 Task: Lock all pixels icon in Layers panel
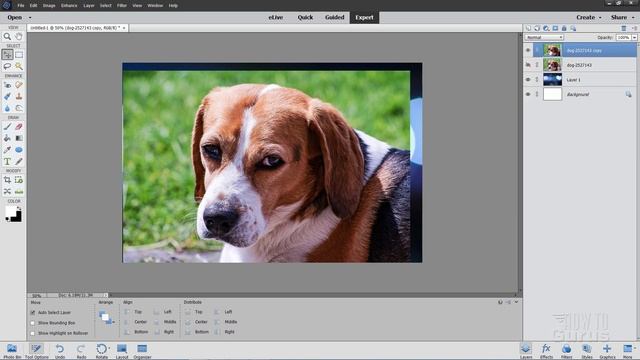tap(564, 28)
